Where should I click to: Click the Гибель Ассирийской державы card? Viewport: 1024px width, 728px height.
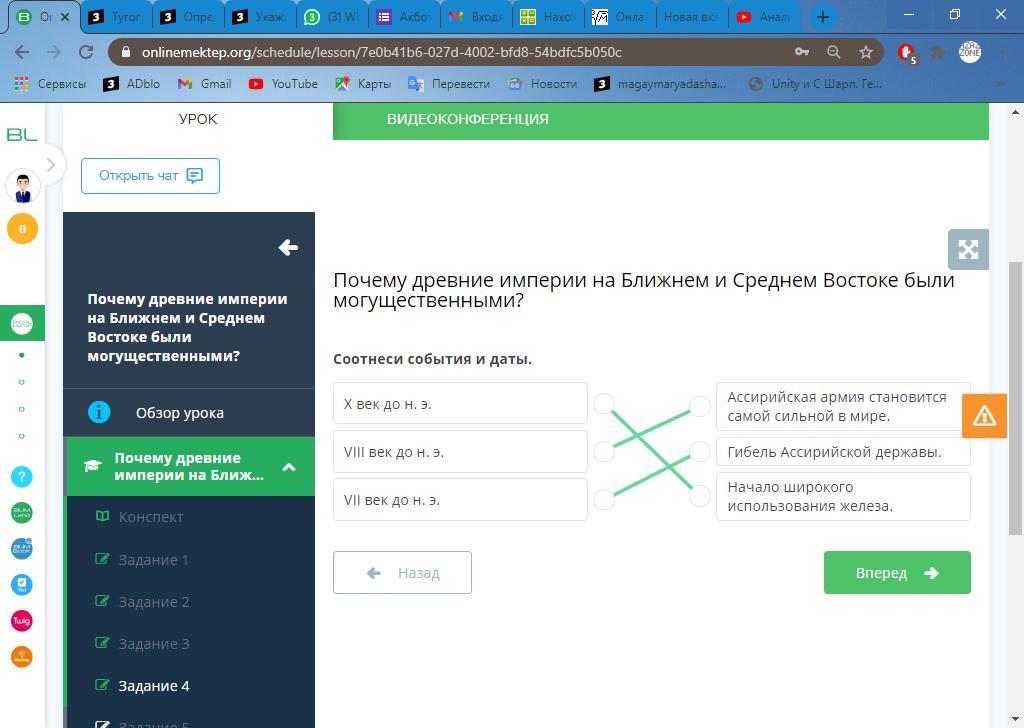pyautogui.click(x=843, y=451)
